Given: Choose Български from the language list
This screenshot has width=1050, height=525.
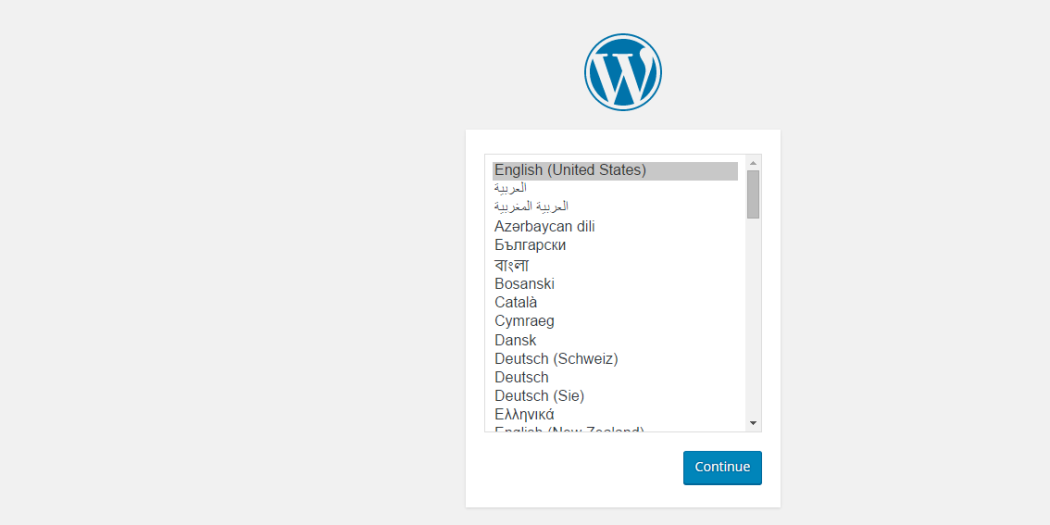Looking at the screenshot, I should (615, 245).
